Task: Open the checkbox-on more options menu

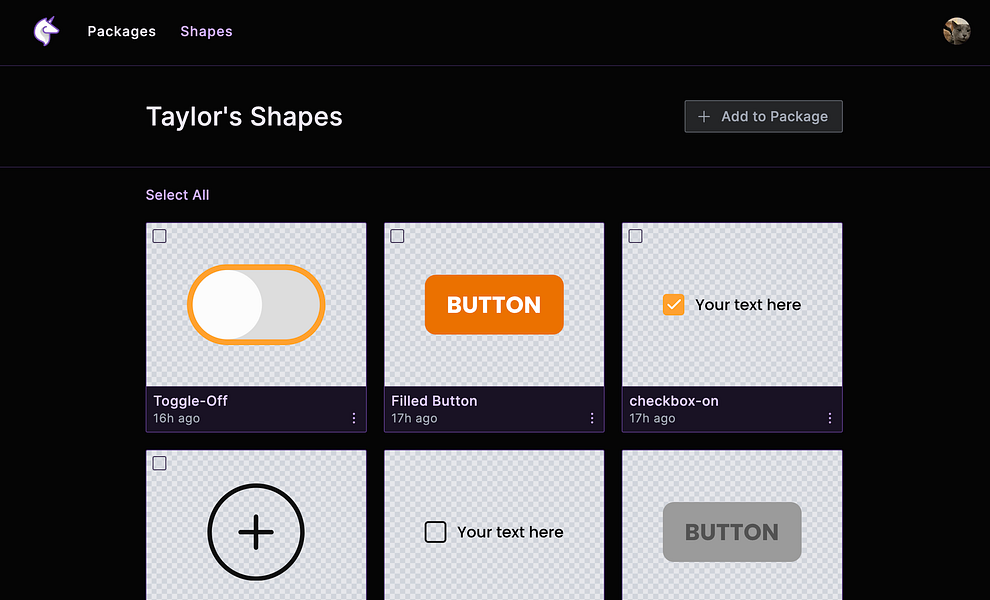Action: pyautogui.click(x=830, y=418)
